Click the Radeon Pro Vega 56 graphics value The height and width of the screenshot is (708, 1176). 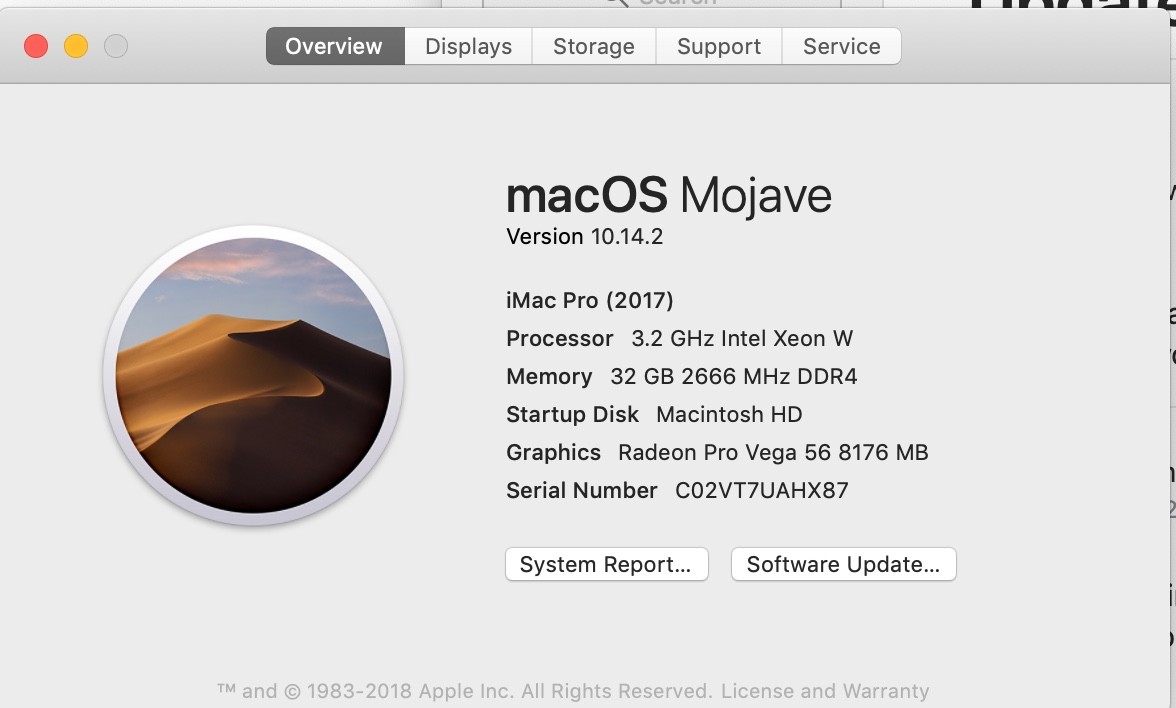tap(773, 453)
